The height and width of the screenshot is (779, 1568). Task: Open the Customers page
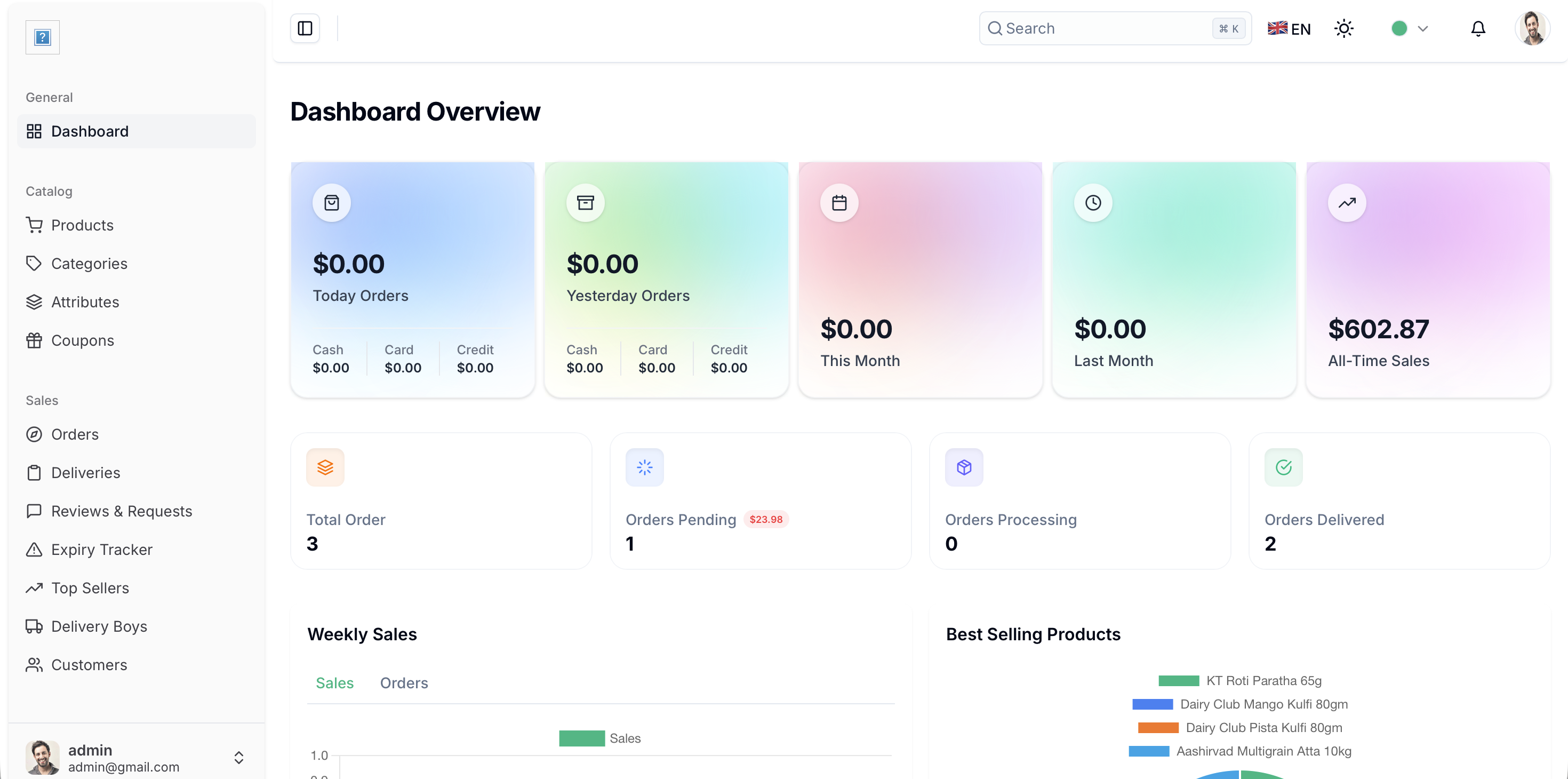point(137,664)
